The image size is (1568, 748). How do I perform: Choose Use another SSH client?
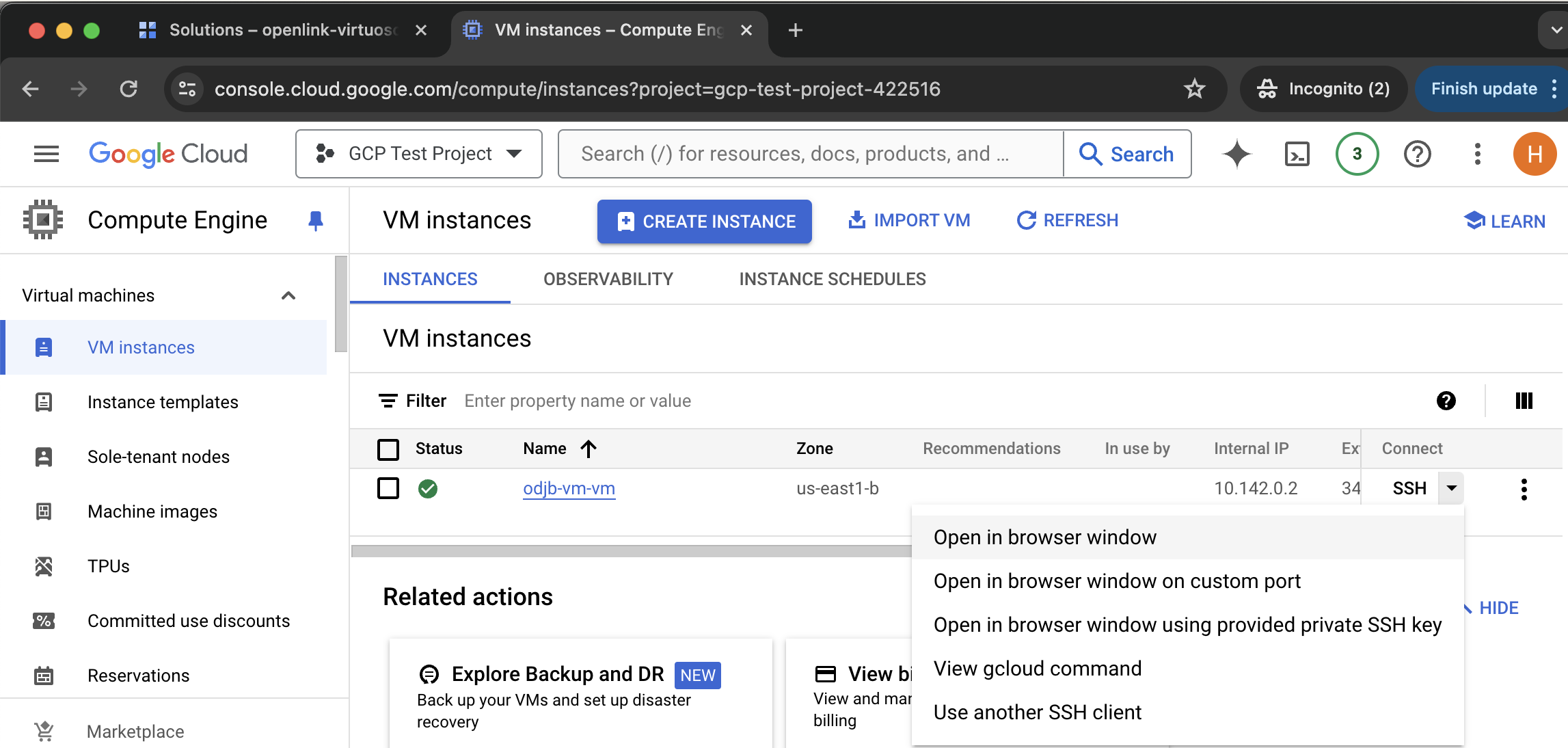point(1188,712)
